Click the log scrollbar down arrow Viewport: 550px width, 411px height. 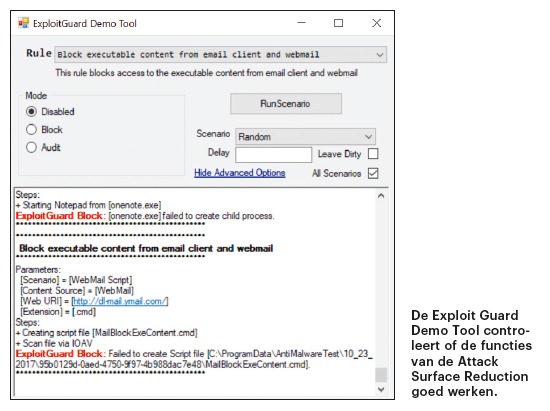pyautogui.click(x=381, y=389)
